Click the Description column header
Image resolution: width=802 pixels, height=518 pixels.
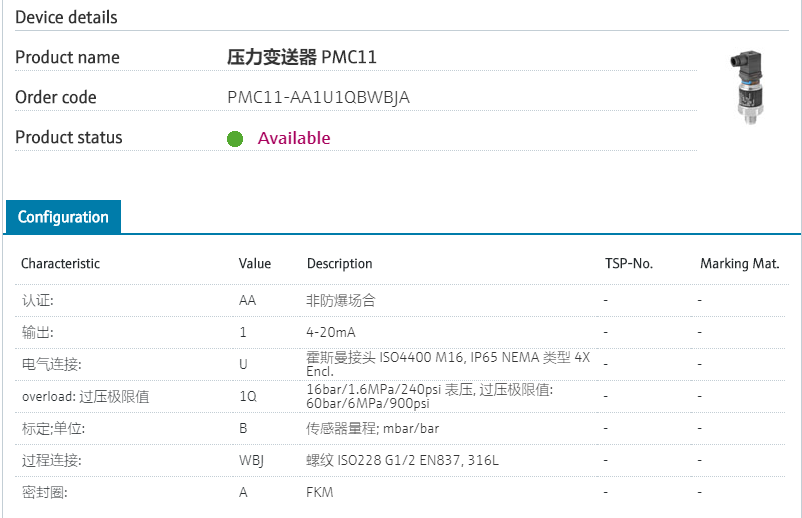click(x=339, y=263)
